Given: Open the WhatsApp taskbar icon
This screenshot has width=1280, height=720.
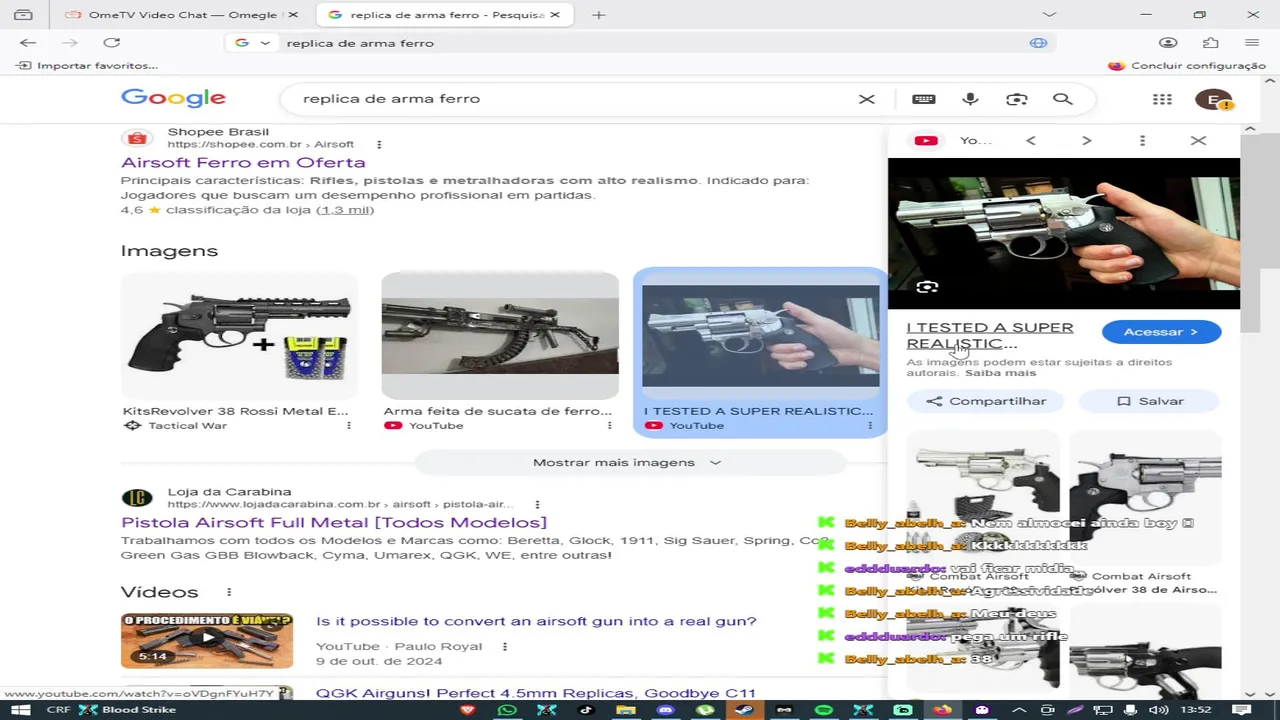Looking at the screenshot, I should coord(507,710).
